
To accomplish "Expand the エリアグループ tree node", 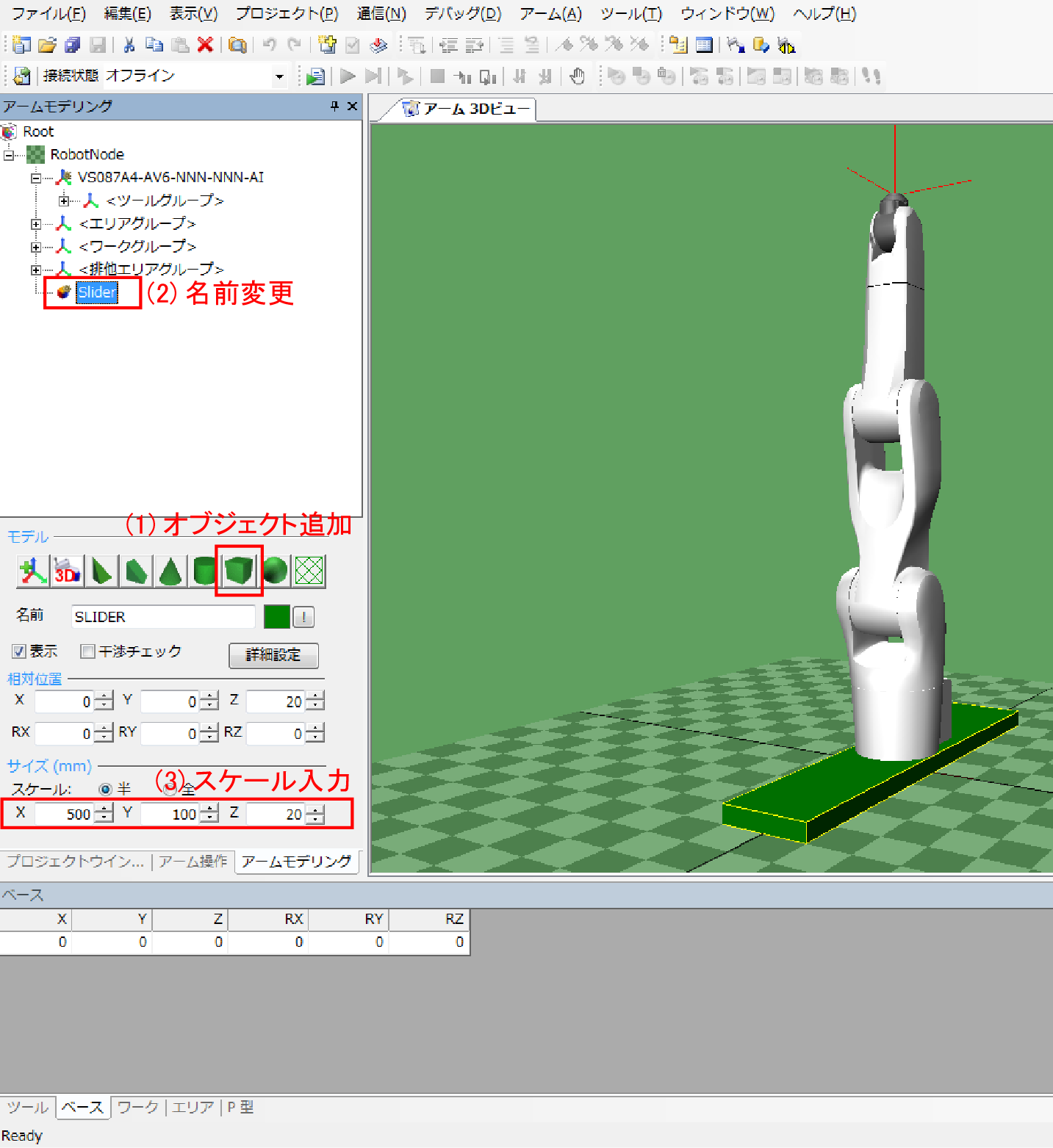I will point(36,224).
